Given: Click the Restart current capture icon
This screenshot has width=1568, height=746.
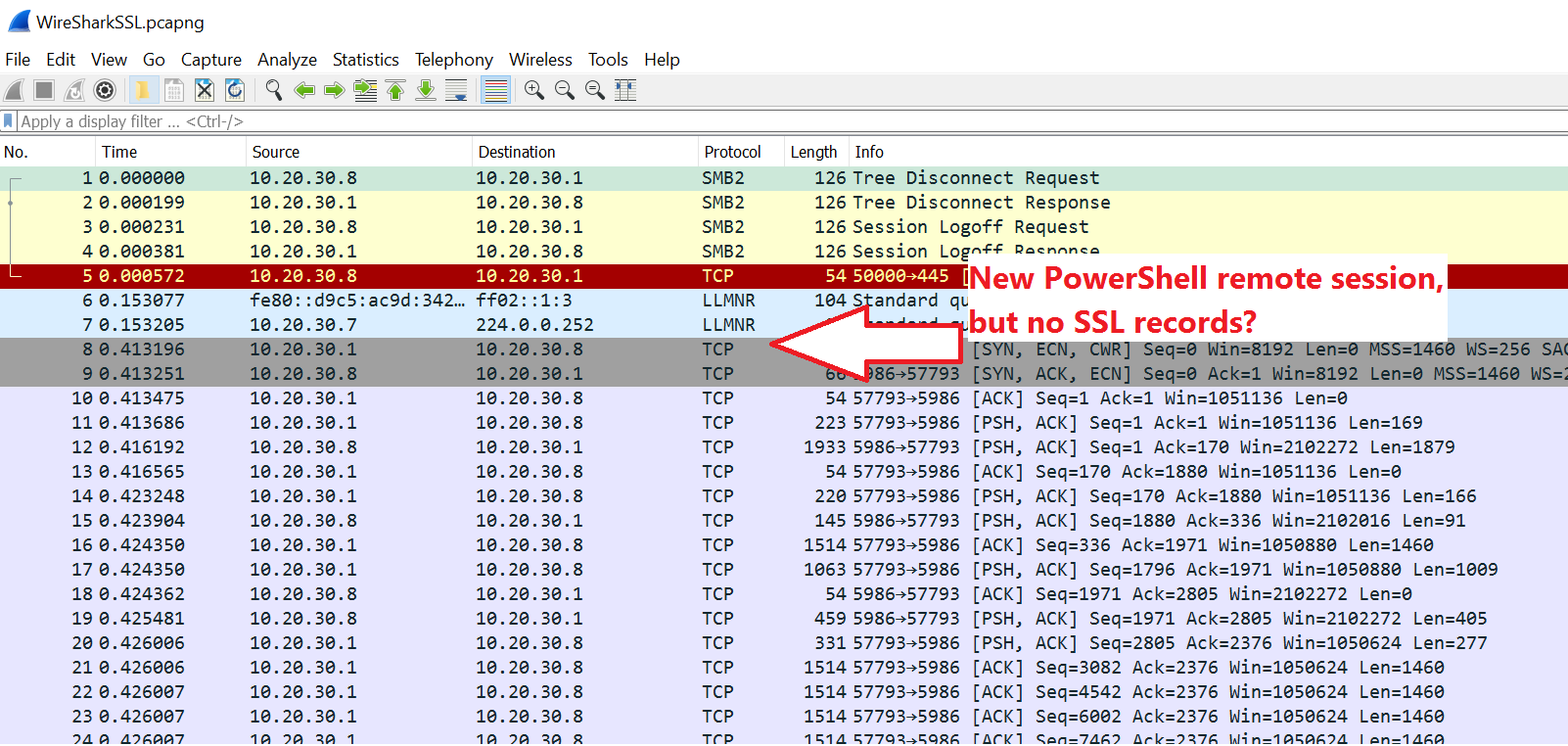Looking at the screenshot, I should (x=74, y=91).
